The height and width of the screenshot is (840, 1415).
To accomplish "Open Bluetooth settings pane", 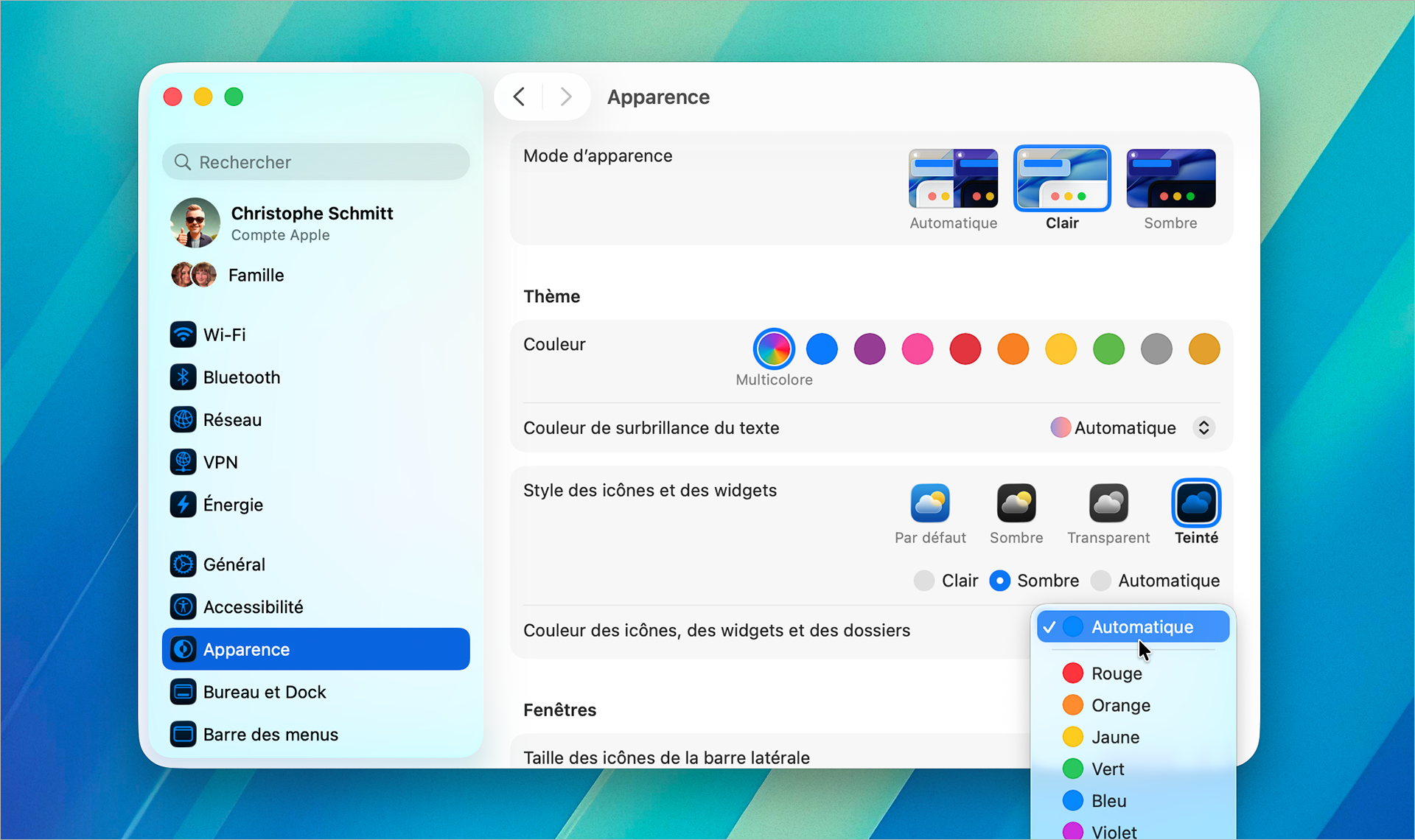I will point(241,377).
